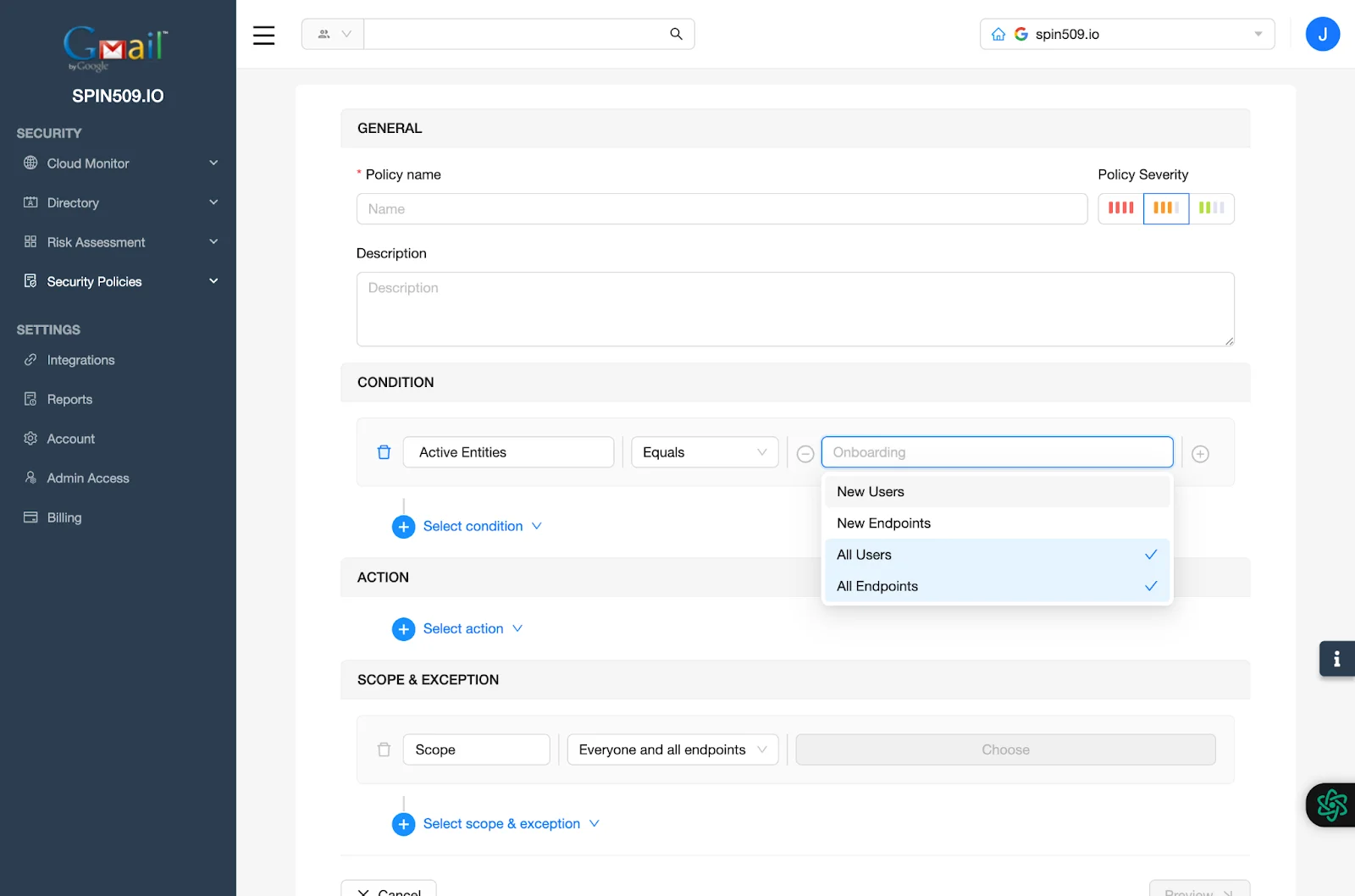1355x896 pixels.
Task: Open the Cloud Monitor section
Action: pos(88,163)
